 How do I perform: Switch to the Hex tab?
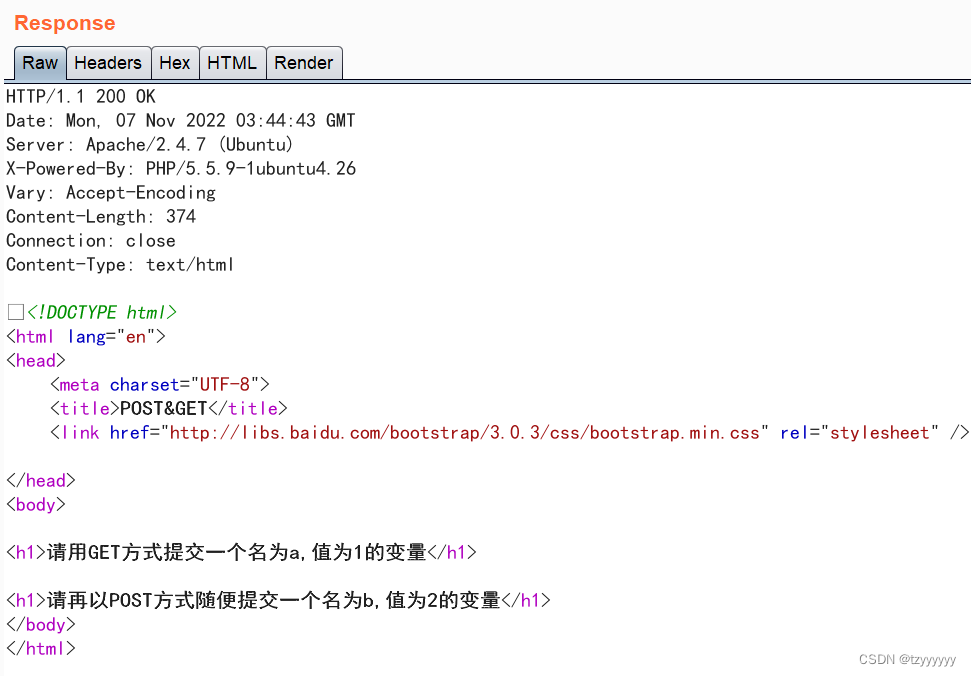175,62
